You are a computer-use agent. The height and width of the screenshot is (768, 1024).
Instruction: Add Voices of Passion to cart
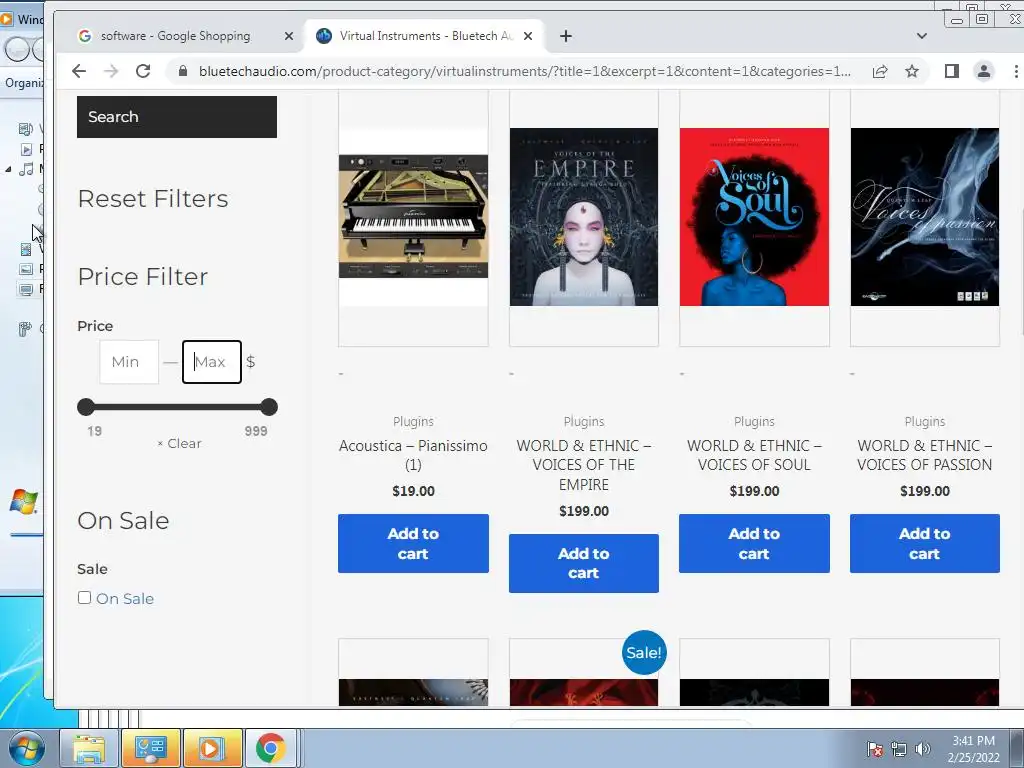(x=925, y=543)
